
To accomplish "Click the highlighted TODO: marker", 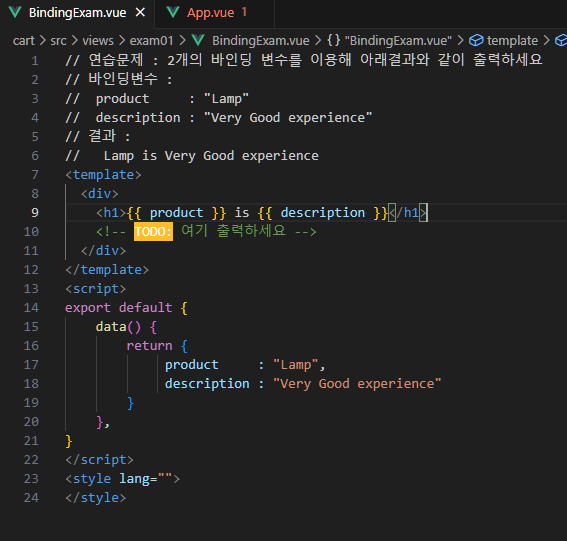I will coord(153,231).
